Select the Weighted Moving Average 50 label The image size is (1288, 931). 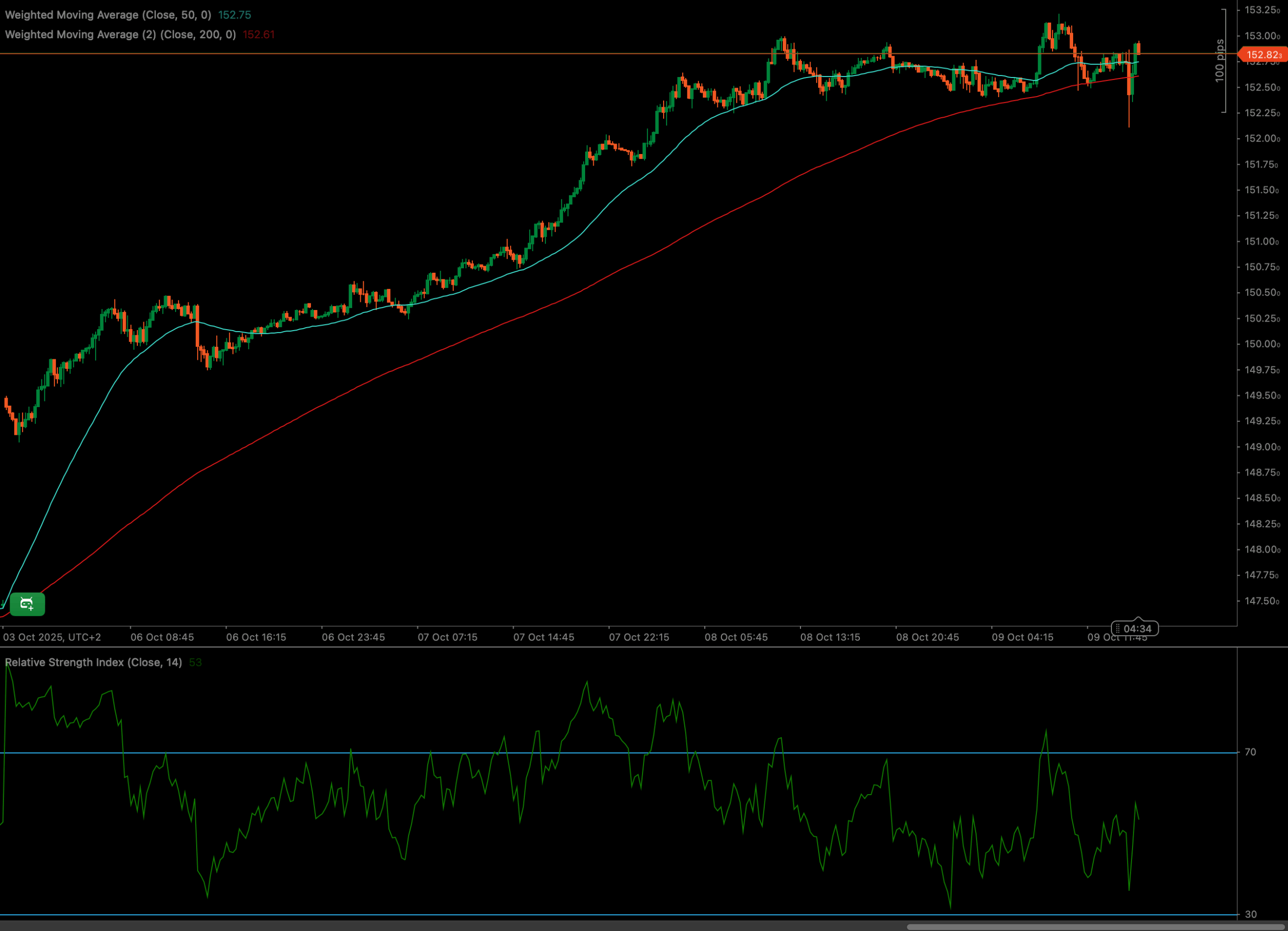coord(108,15)
